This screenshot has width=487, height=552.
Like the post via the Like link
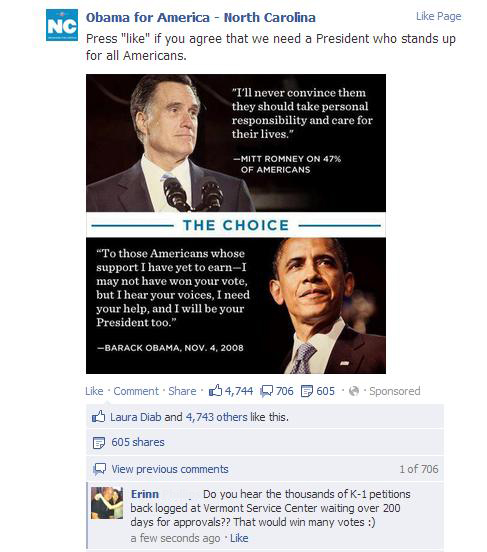(x=94, y=391)
